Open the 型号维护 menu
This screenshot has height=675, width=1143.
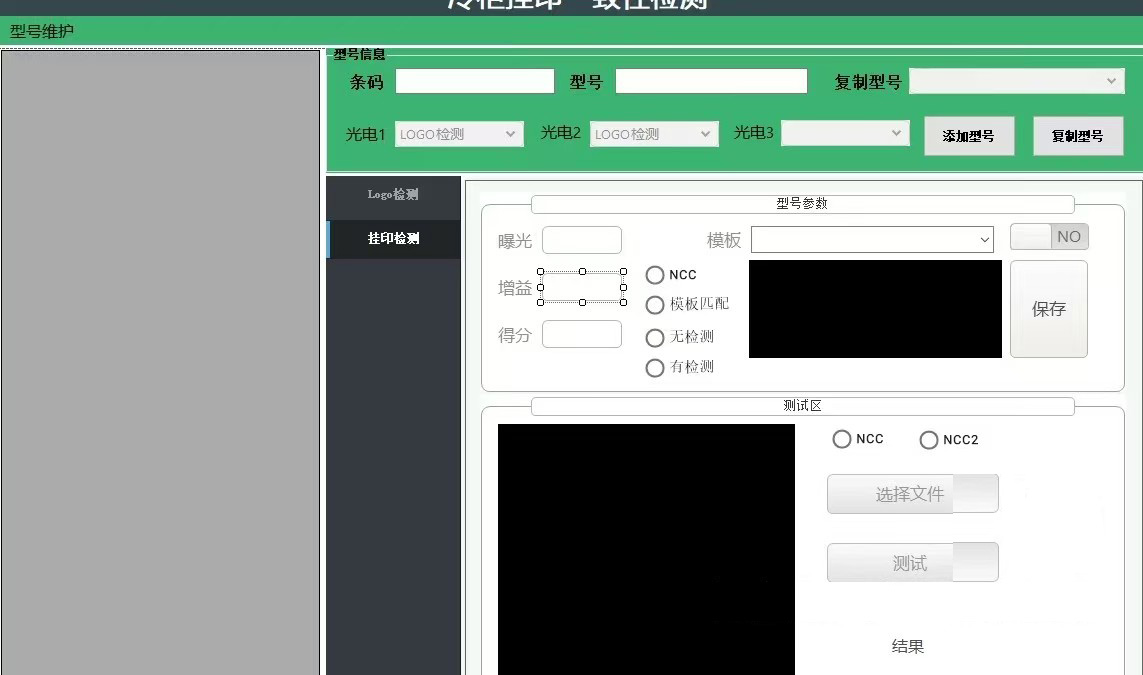click(x=42, y=31)
